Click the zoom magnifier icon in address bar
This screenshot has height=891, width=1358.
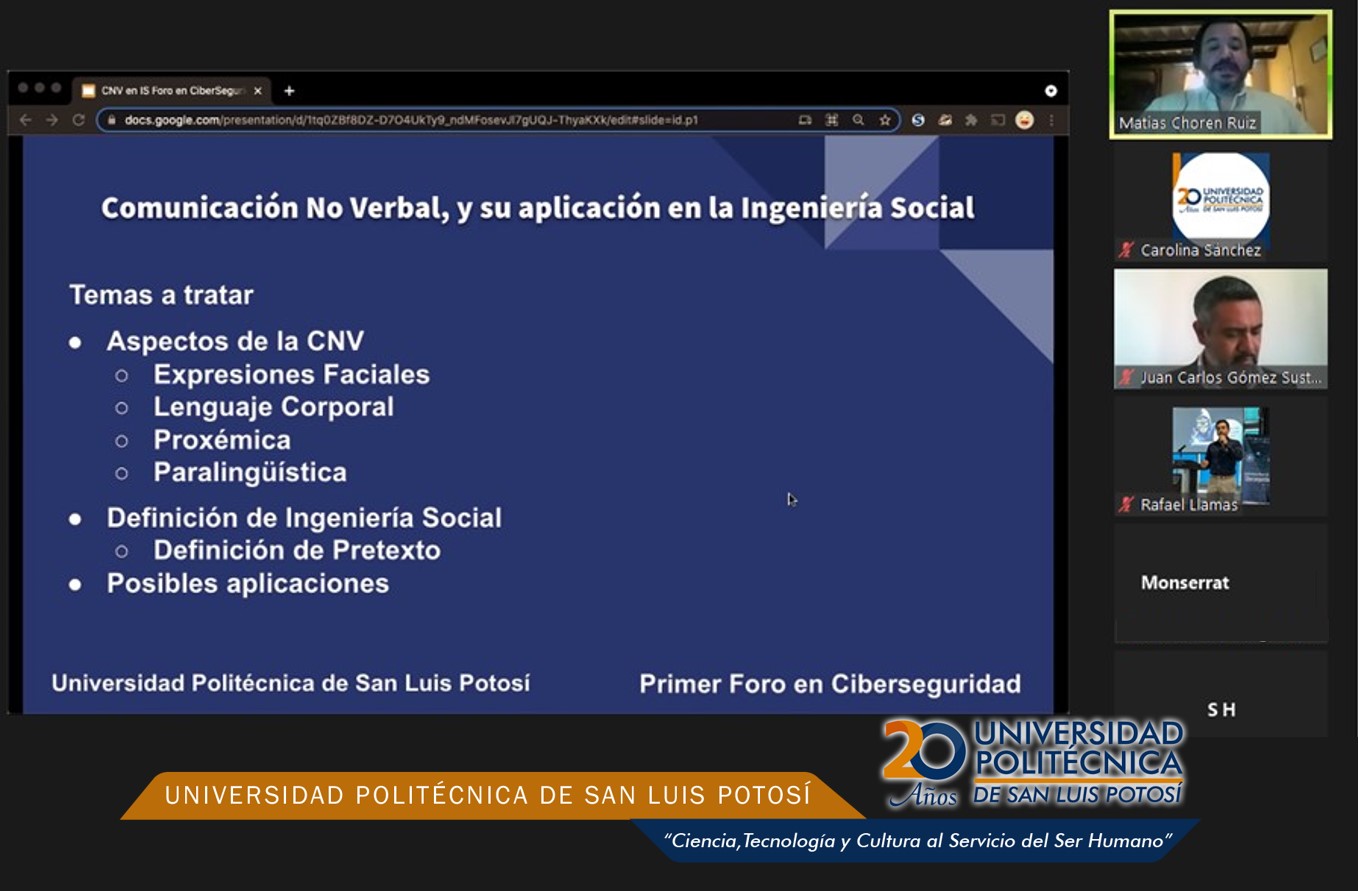(x=858, y=120)
